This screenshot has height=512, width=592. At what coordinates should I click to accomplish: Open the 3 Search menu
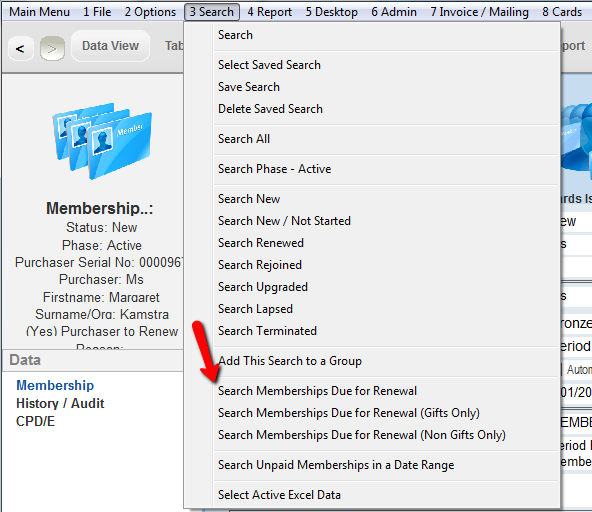pos(212,12)
